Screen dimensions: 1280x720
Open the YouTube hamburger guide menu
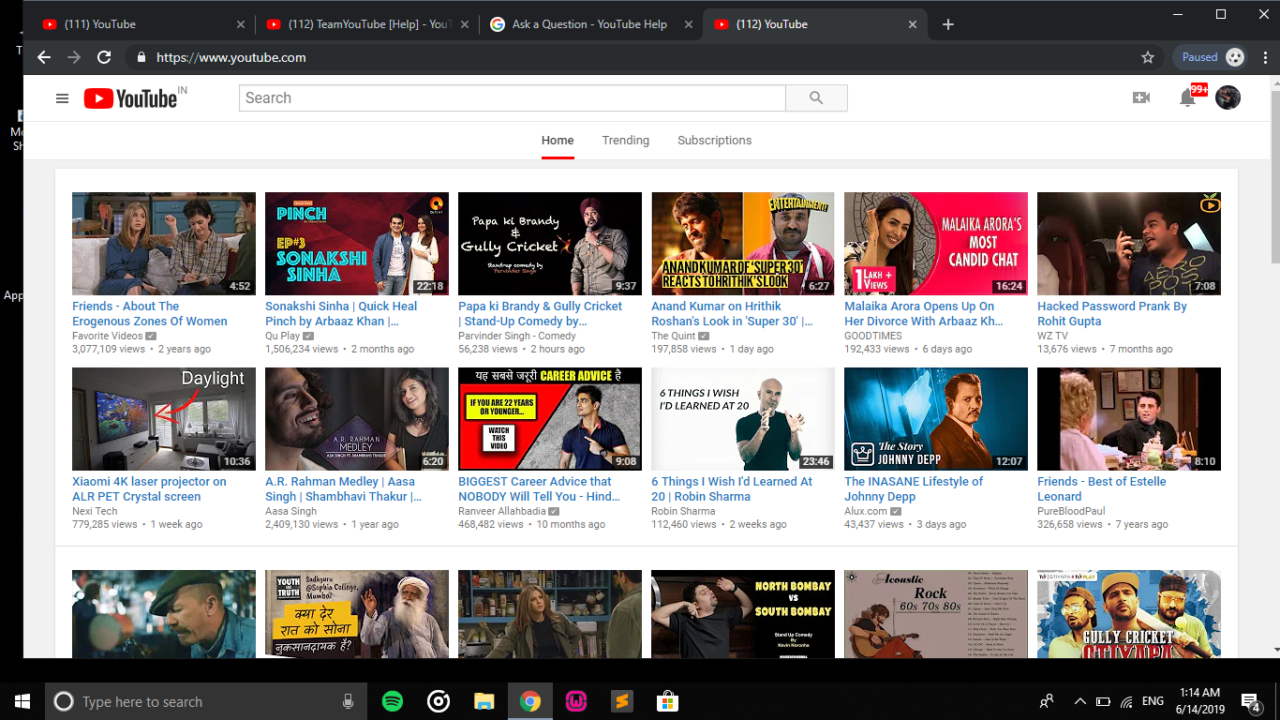(62, 98)
